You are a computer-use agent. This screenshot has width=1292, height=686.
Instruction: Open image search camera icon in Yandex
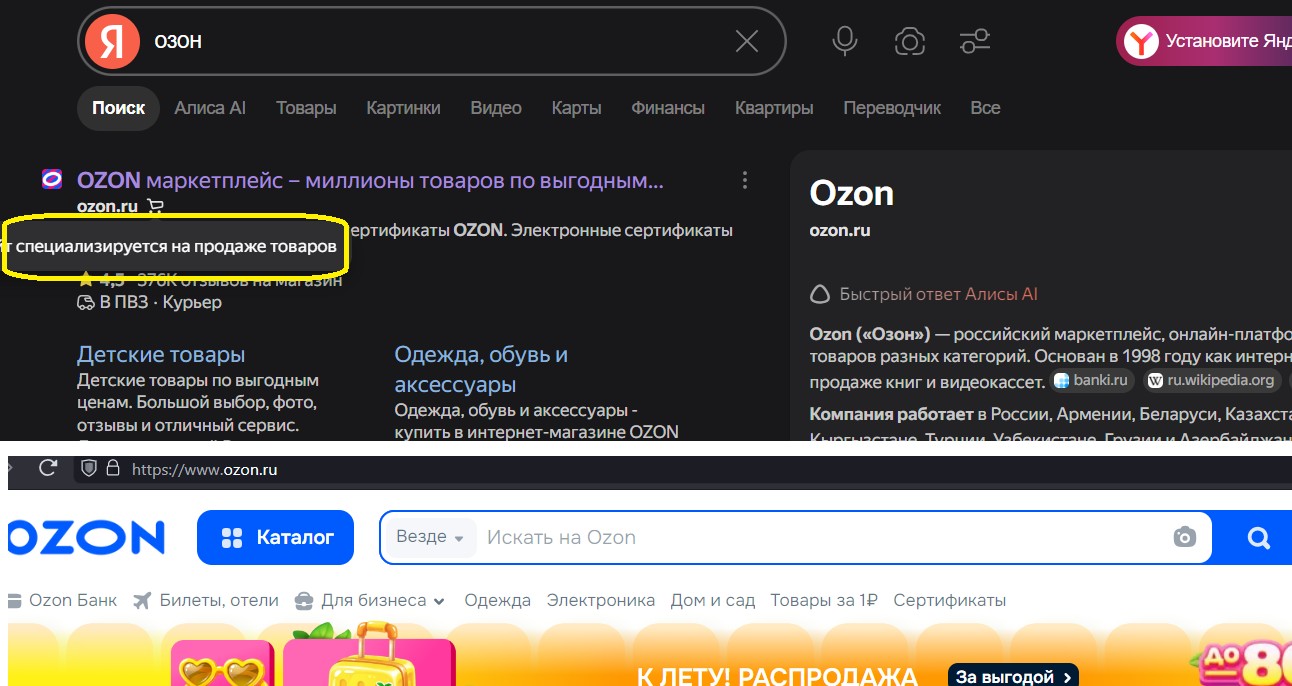point(909,41)
